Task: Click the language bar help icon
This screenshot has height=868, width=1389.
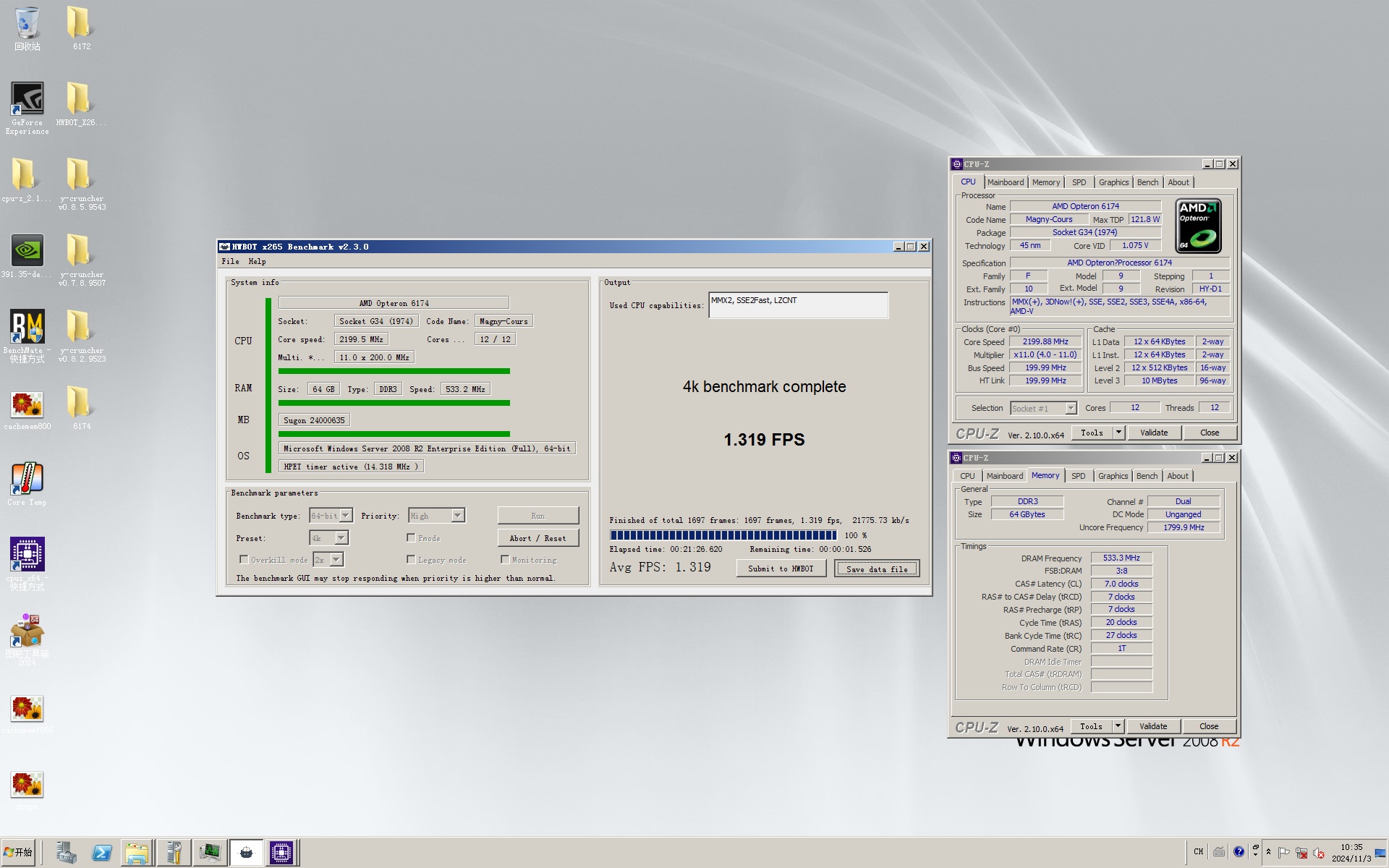Action: tap(1239, 851)
